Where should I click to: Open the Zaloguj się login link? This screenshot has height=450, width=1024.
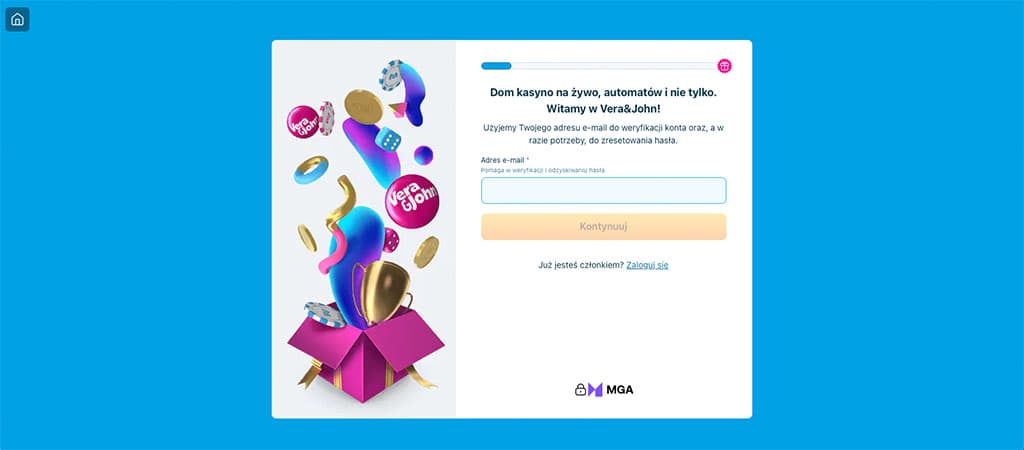tap(647, 265)
